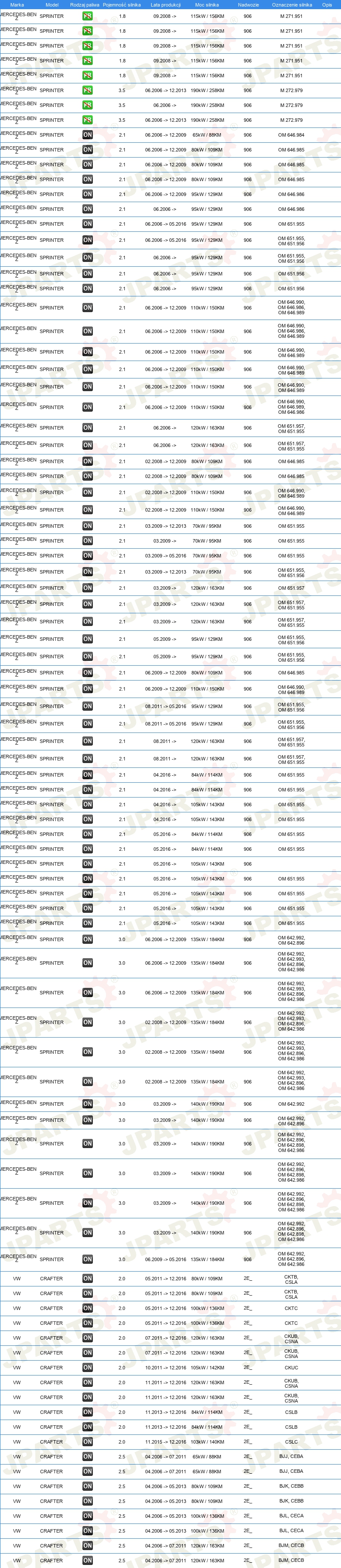Click ON icon in 110kW row ending OM 646.986

click(88, 407)
